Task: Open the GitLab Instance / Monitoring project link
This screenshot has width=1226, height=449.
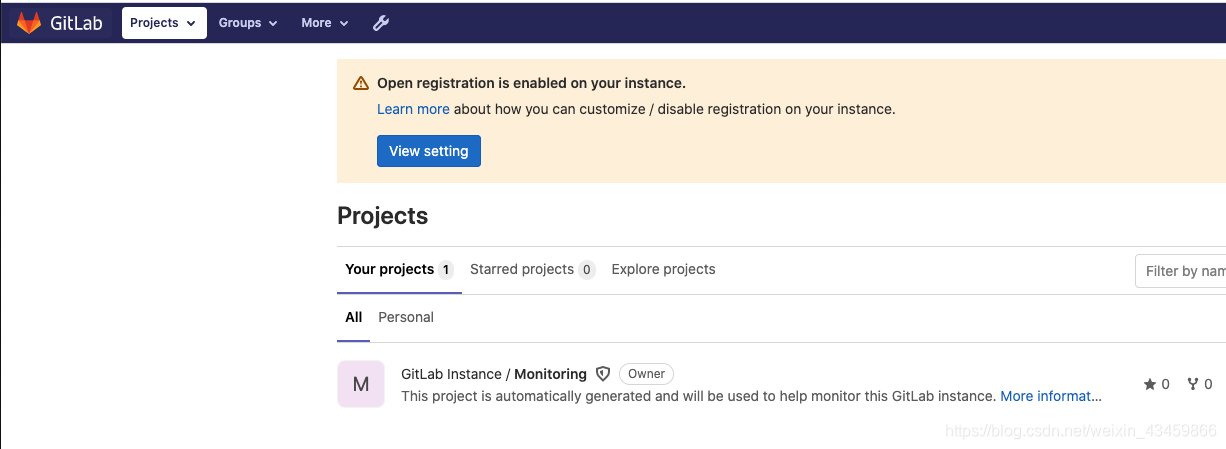Action: pyautogui.click(x=494, y=374)
